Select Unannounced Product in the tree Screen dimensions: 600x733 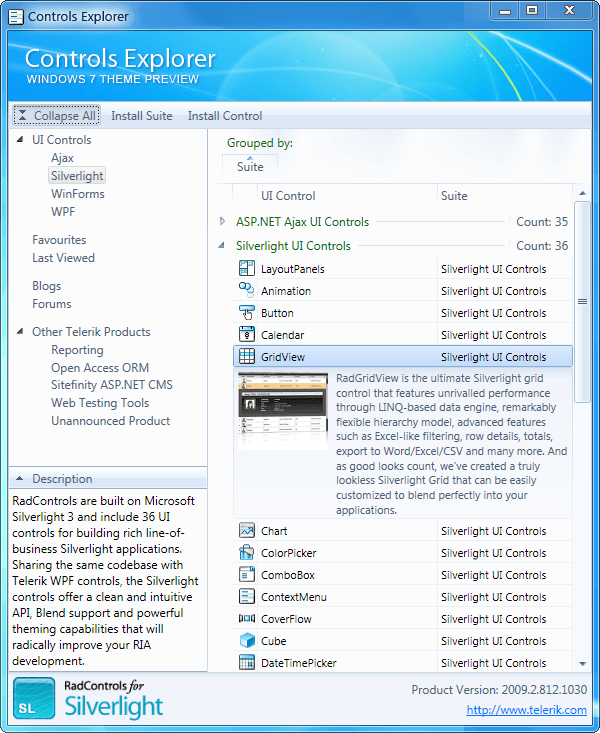pyautogui.click(x=110, y=421)
